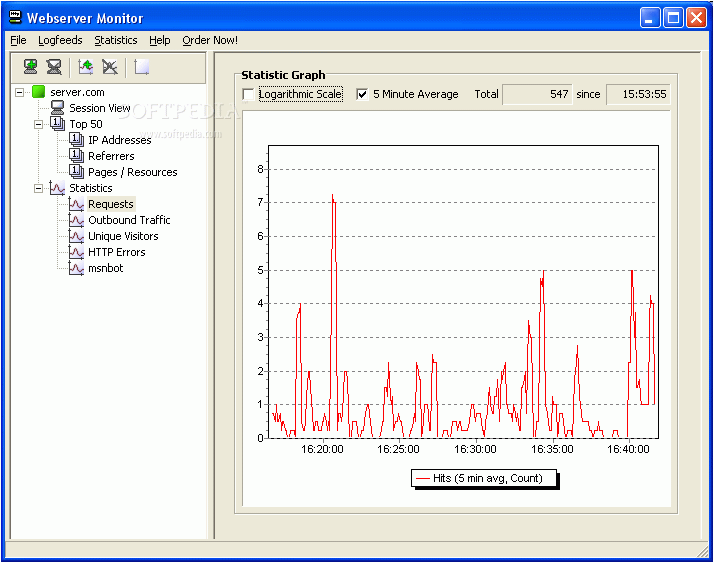Viewport: 714px width, 562px height.
Task: Click the blank graph toolbar icon
Action: pos(142,67)
